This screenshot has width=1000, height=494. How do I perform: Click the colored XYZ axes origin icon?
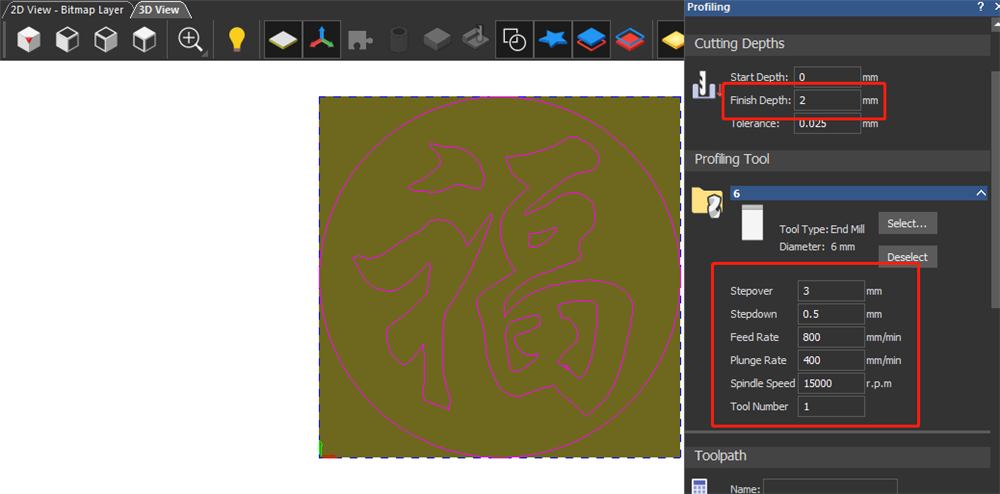point(321,40)
